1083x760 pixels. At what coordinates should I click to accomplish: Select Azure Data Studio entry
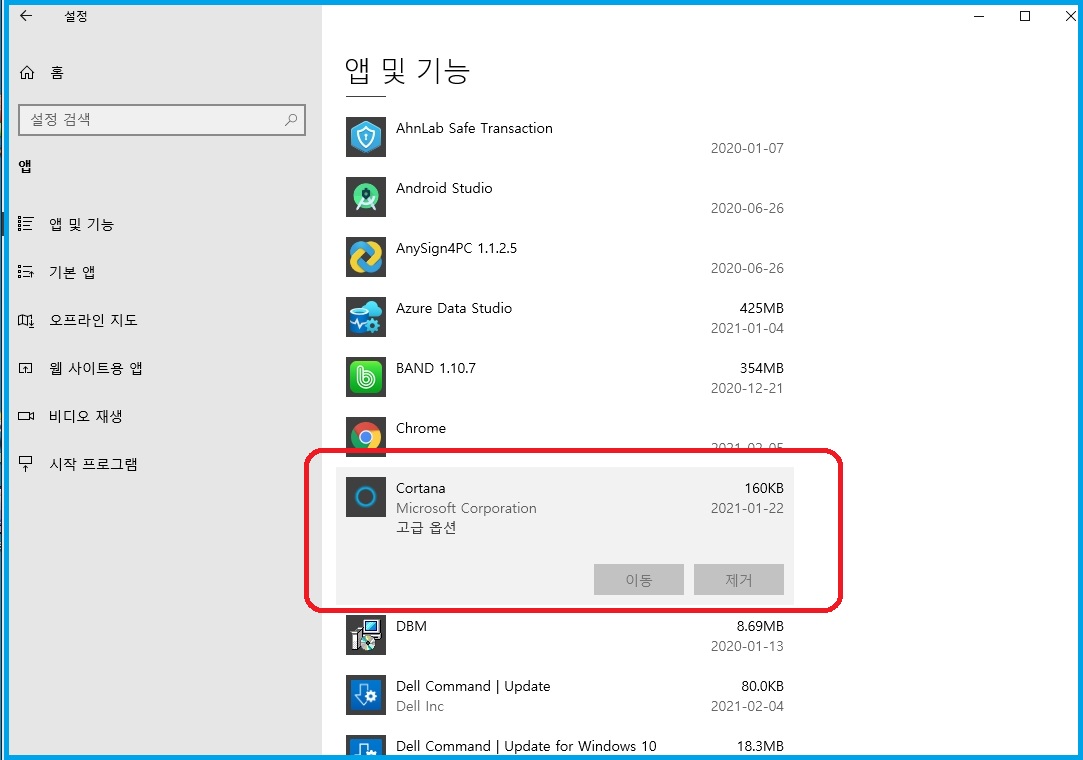[x=454, y=308]
